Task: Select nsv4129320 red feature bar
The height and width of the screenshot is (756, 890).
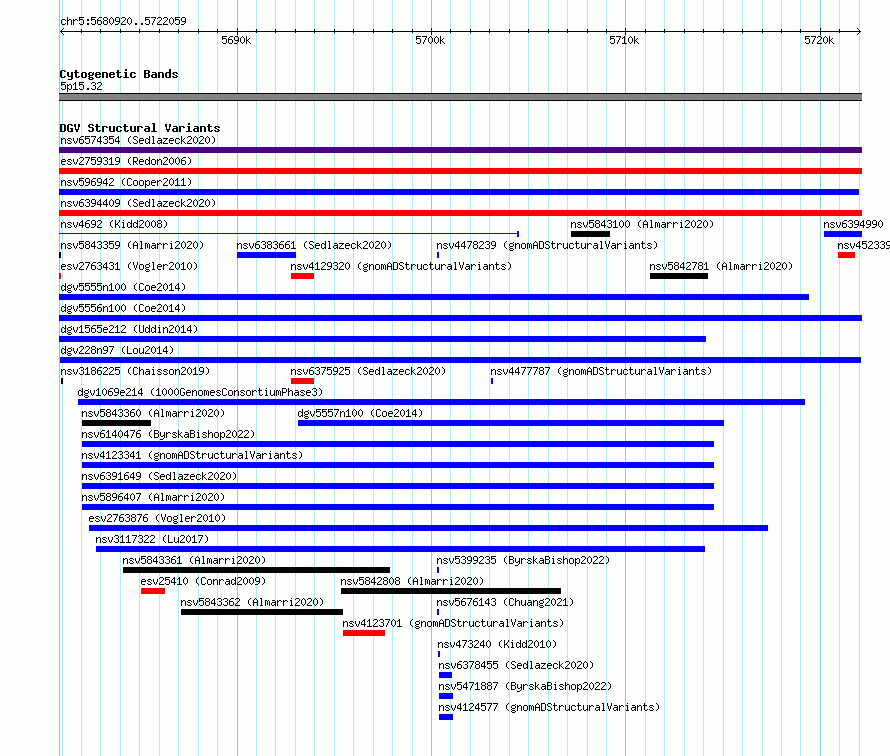Action: point(302,276)
